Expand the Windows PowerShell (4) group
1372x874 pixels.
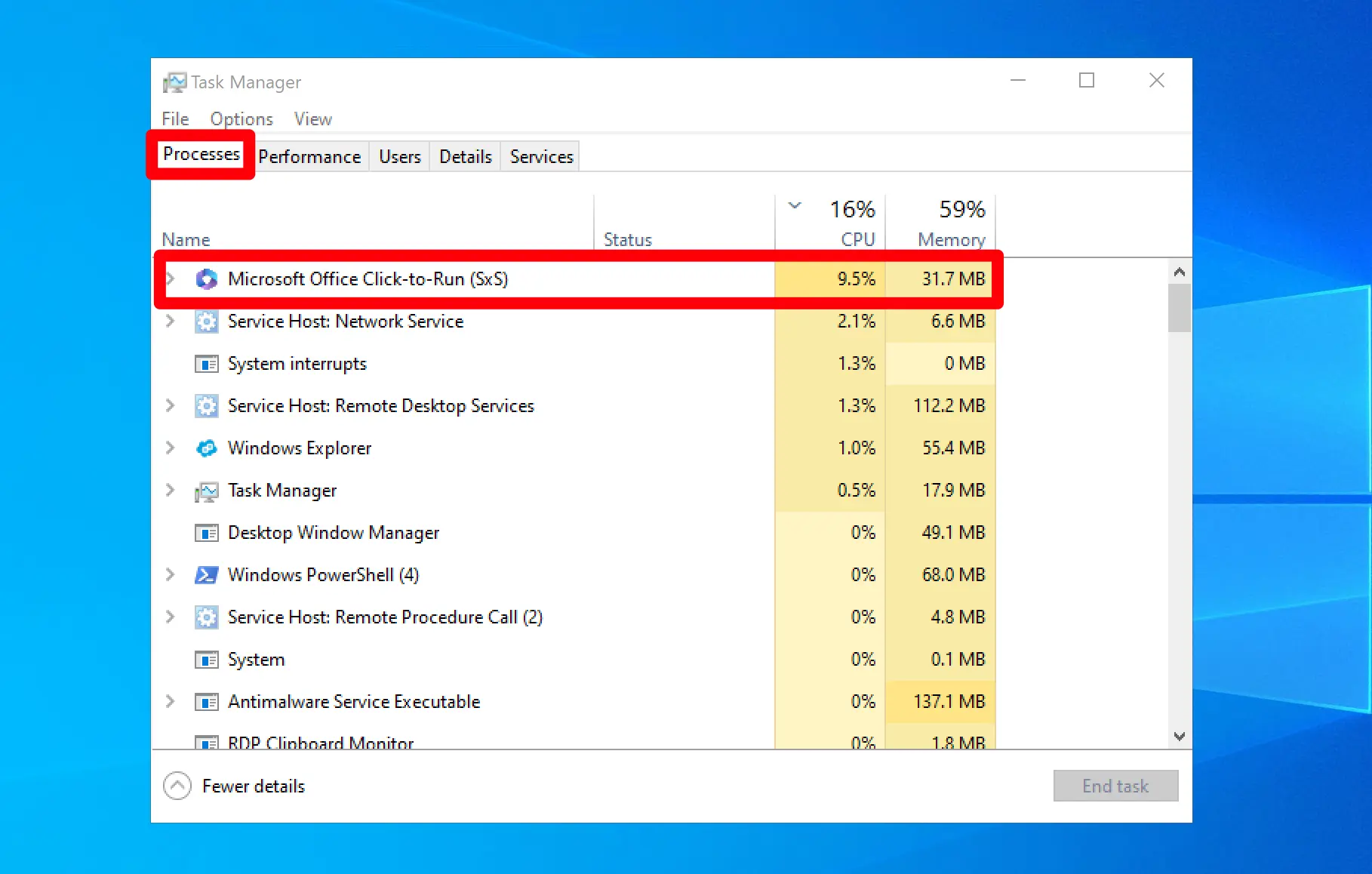coord(171,574)
